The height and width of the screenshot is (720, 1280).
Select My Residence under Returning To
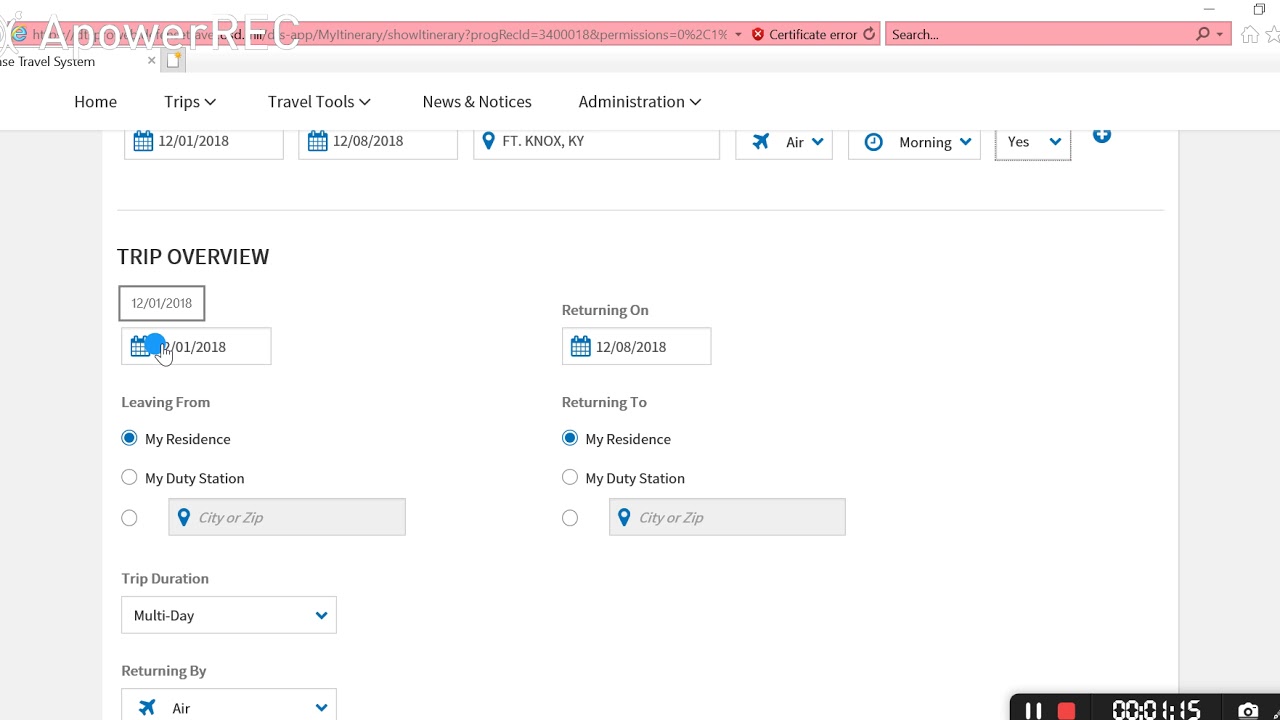pyautogui.click(x=570, y=438)
